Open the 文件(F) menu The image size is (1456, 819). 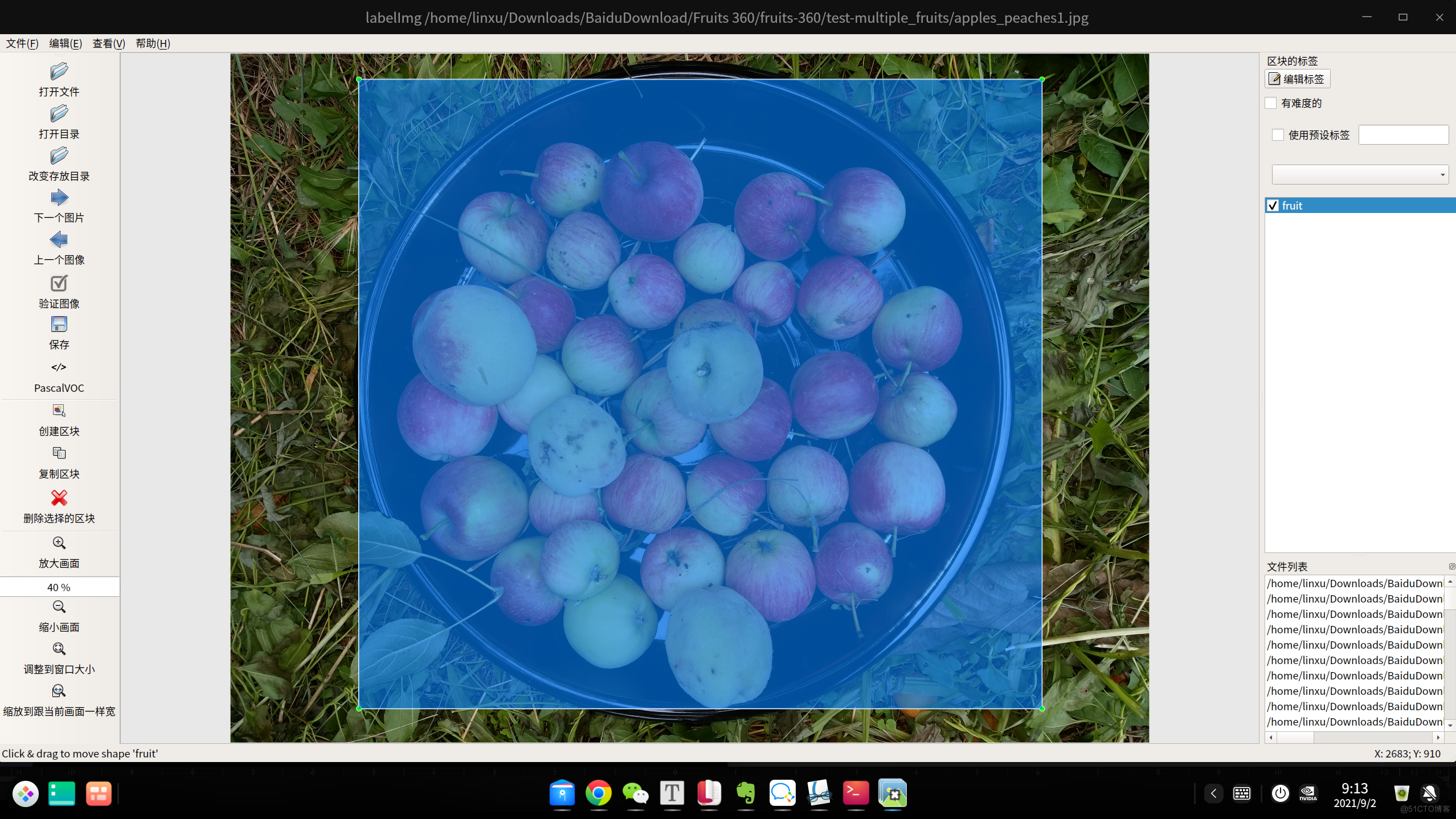click(22, 43)
